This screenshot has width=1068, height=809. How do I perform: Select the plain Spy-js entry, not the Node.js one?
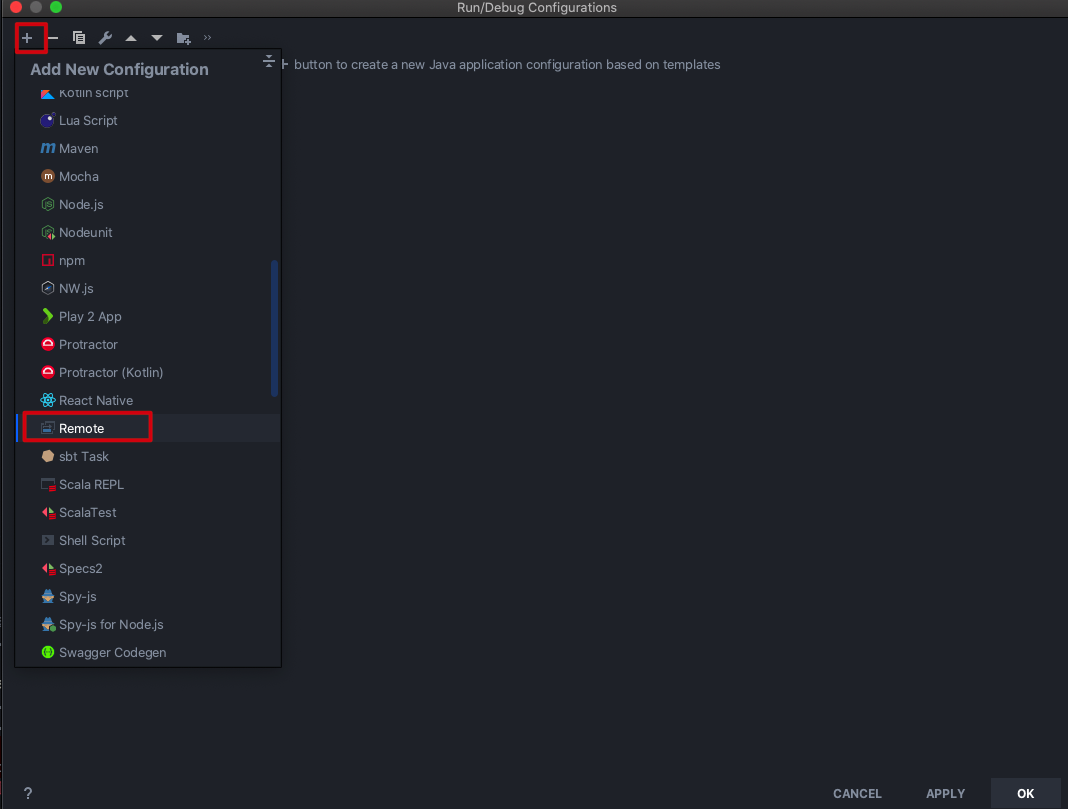(148, 597)
